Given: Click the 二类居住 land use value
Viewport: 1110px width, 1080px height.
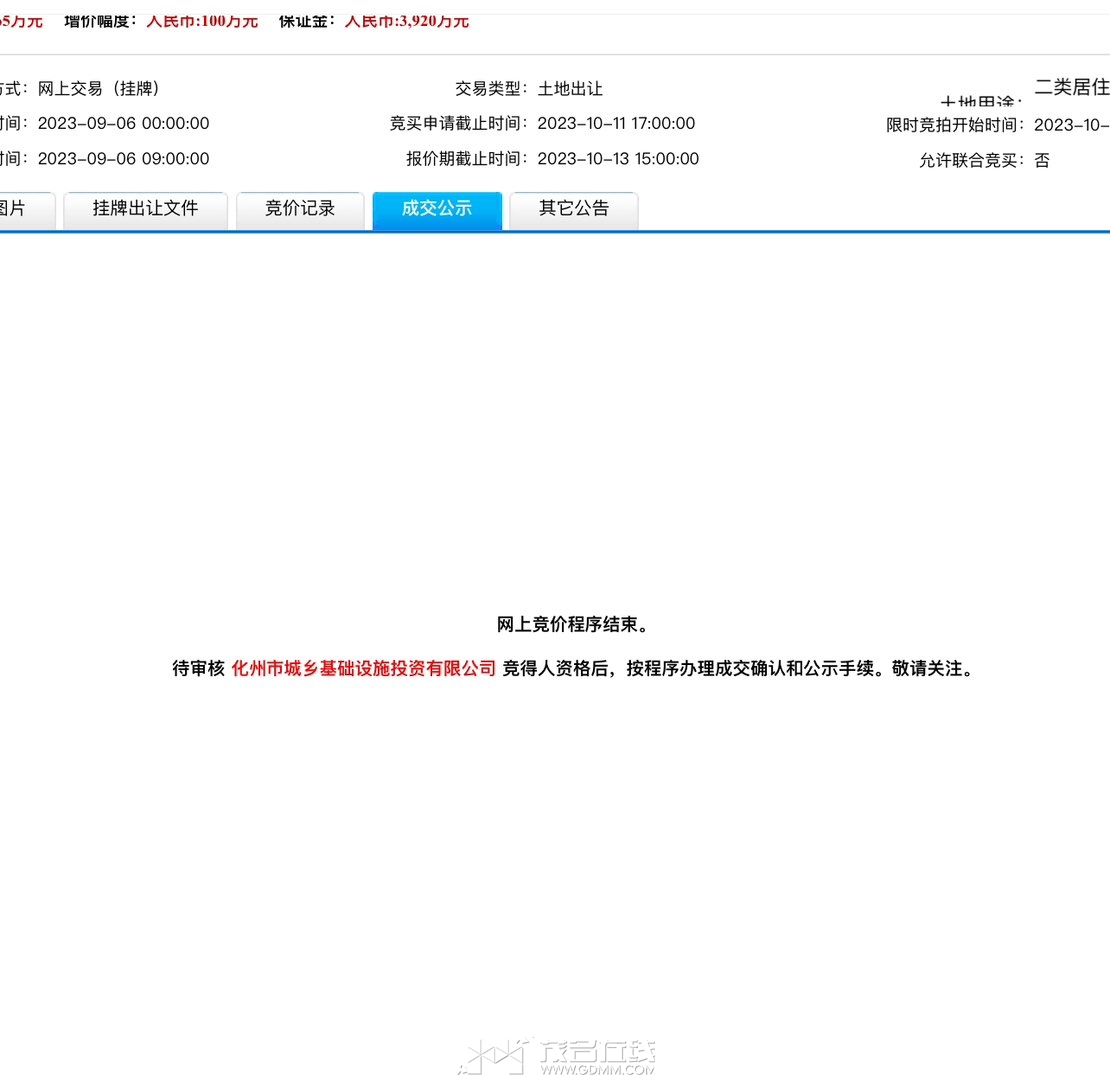Looking at the screenshot, I should [1072, 87].
